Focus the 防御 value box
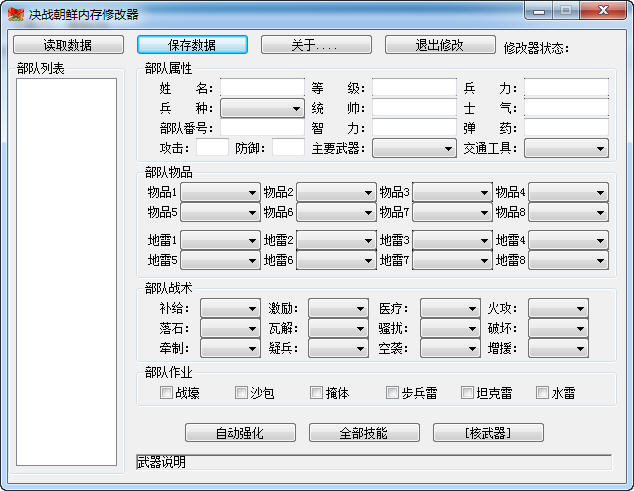The height and width of the screenshot is (491, 634). [288, 148]
